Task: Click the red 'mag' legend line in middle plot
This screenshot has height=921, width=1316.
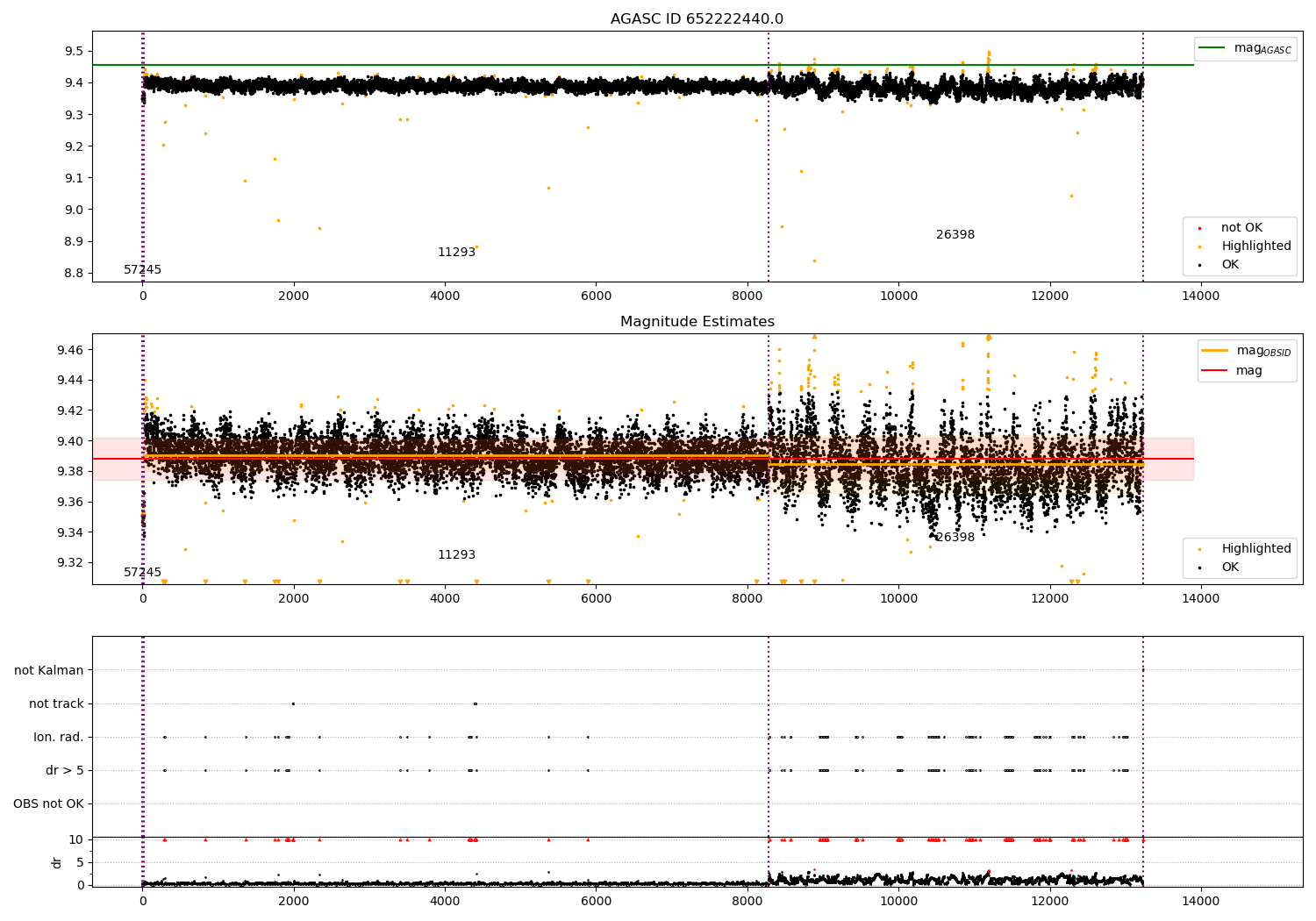Action: 1215,371
